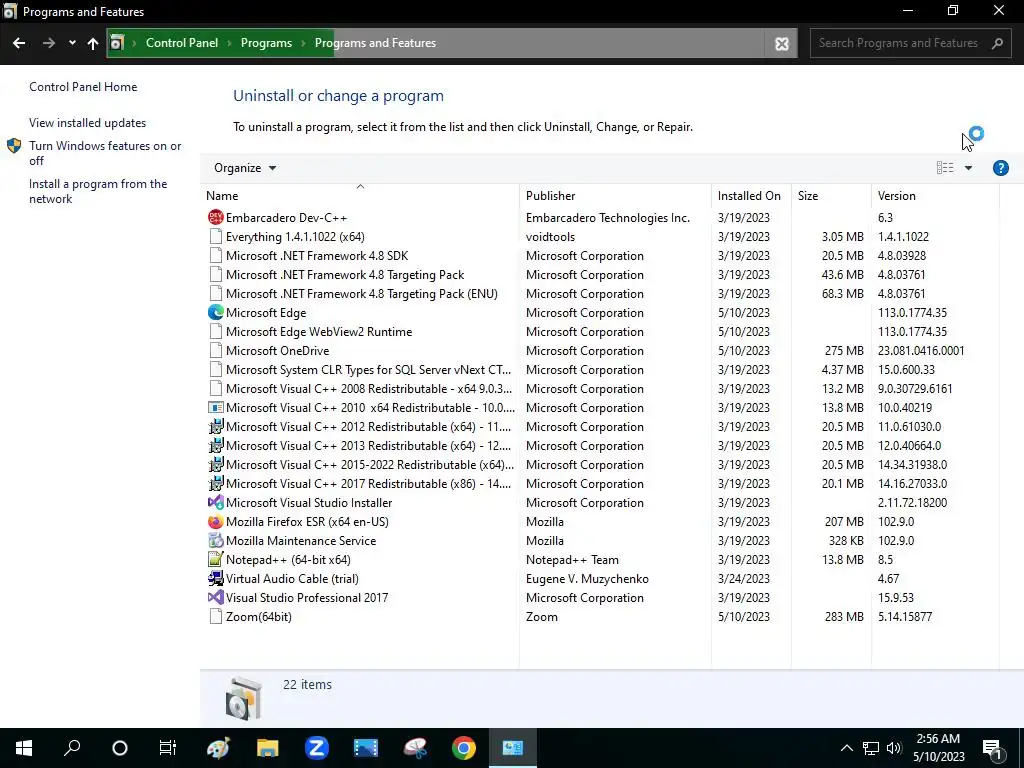
Task: Open taskbar search magnifier
Action: pos(72,748)
